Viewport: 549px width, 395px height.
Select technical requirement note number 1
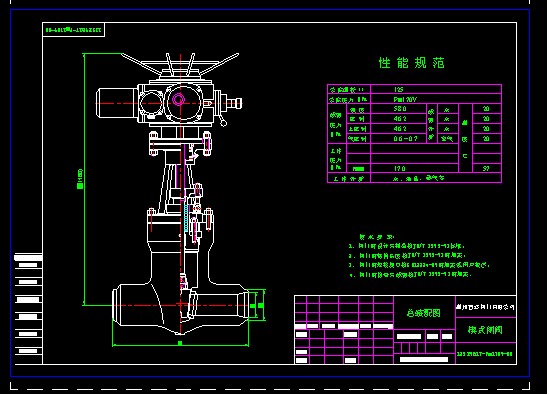click(407, 246)
